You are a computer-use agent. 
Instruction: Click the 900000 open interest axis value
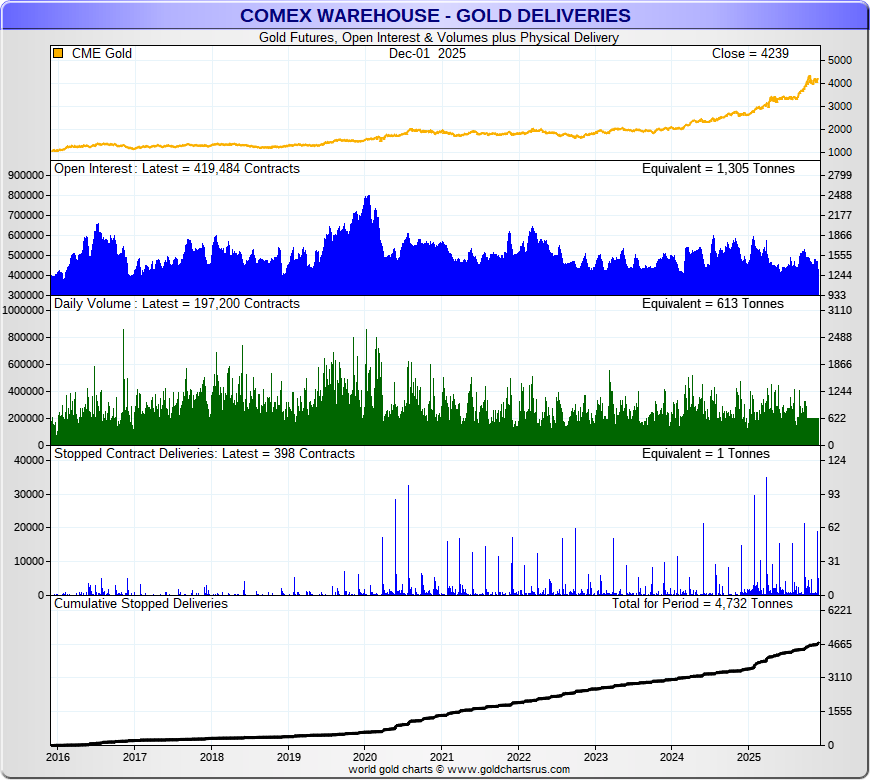point(27,175)
